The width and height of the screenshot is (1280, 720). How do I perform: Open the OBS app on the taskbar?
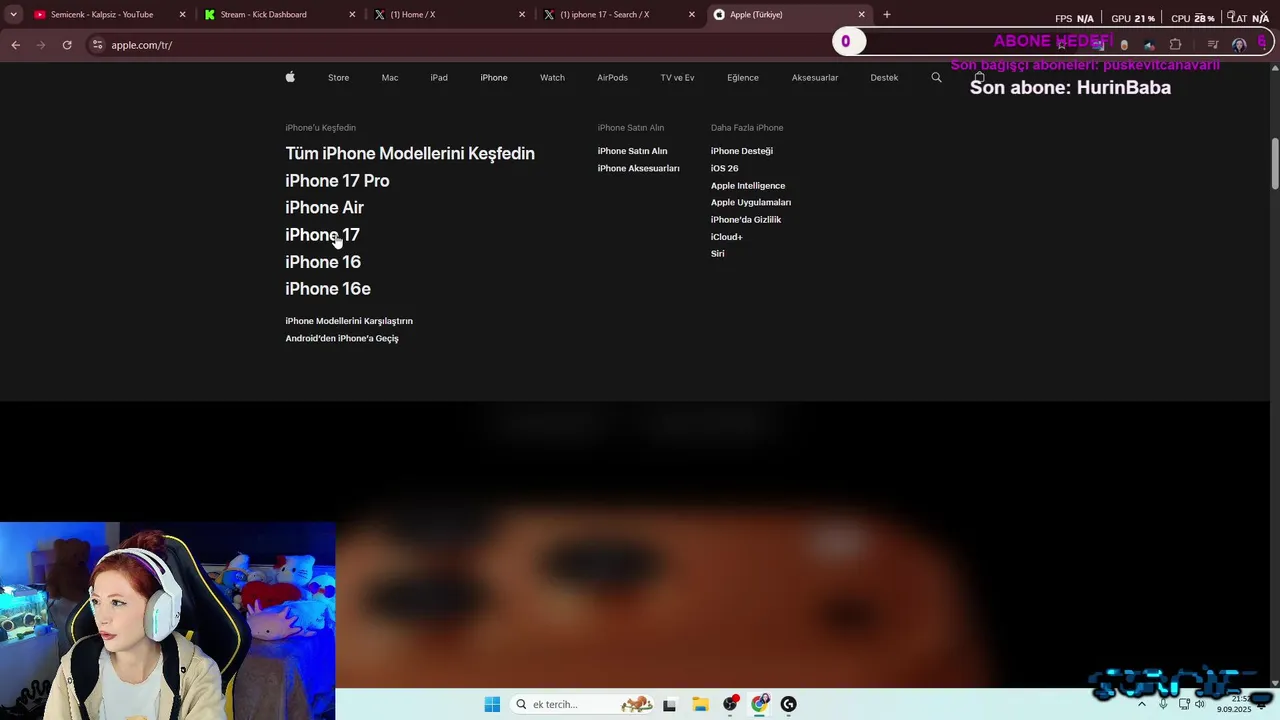click(x=730, y=704)
